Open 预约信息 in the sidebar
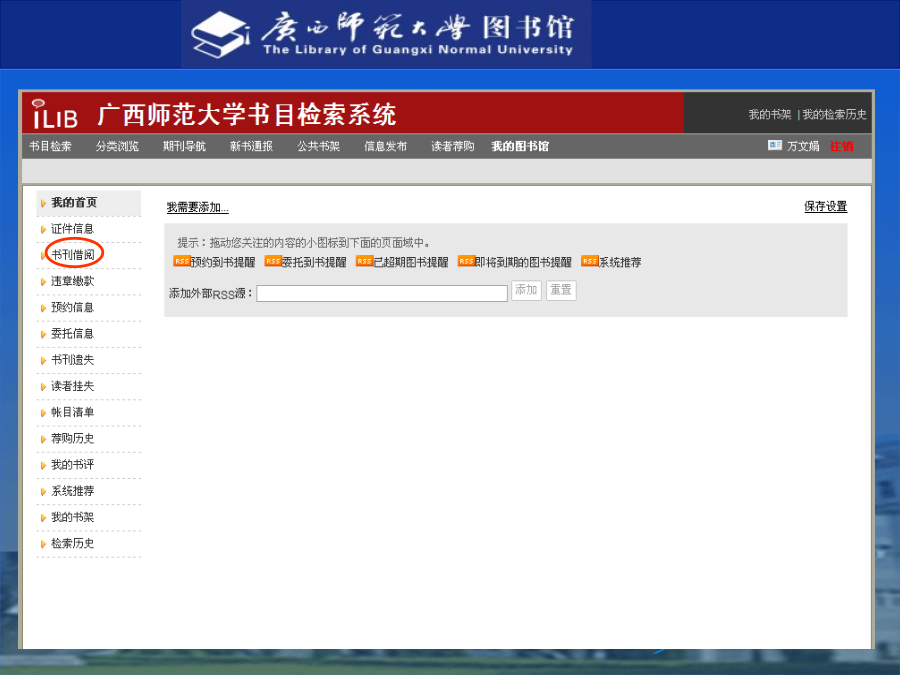The height and width of the screenshot is (675, 900). tap(72, 308)
